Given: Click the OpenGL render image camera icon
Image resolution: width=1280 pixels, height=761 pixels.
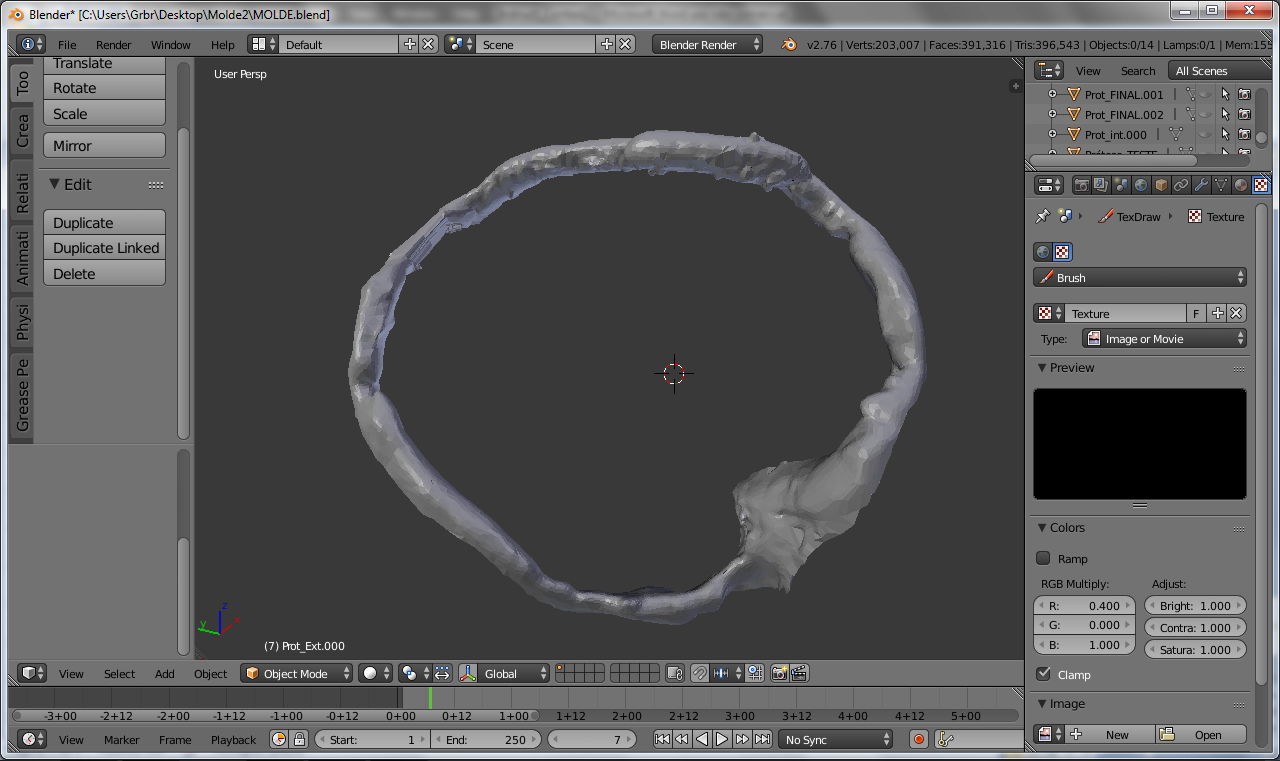Looking at the screenshot, I should coord(780,674).
